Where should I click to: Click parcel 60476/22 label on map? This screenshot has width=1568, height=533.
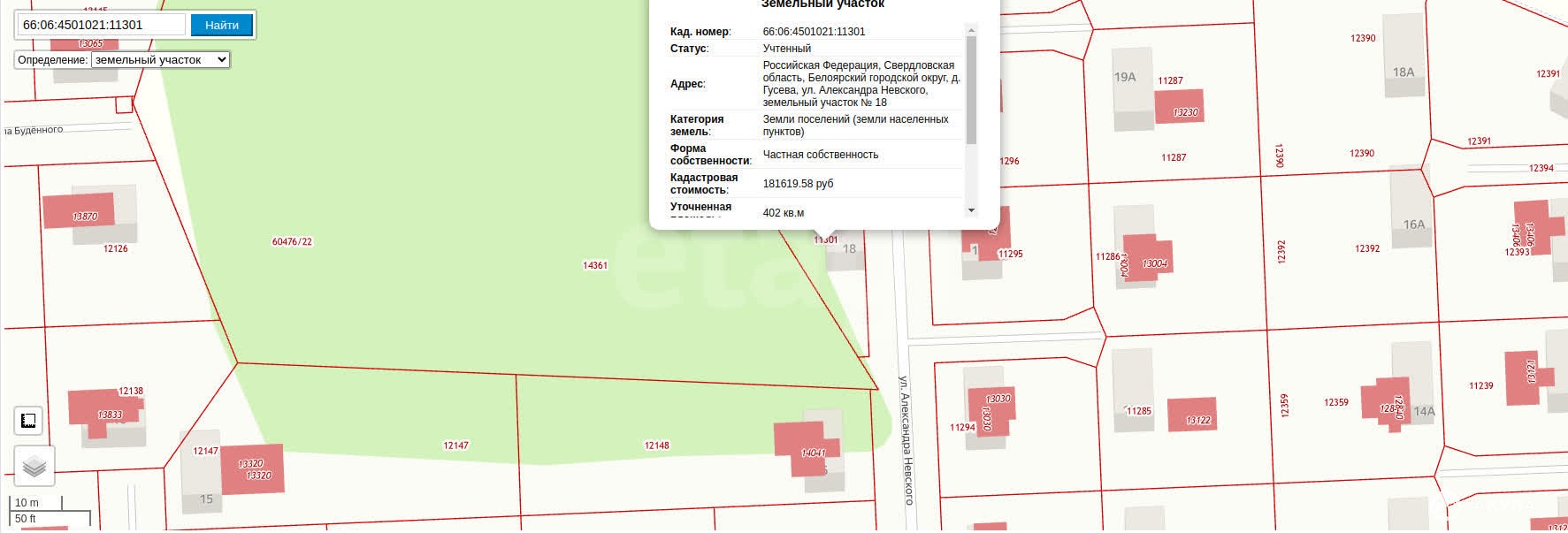[x=292, y=241]
